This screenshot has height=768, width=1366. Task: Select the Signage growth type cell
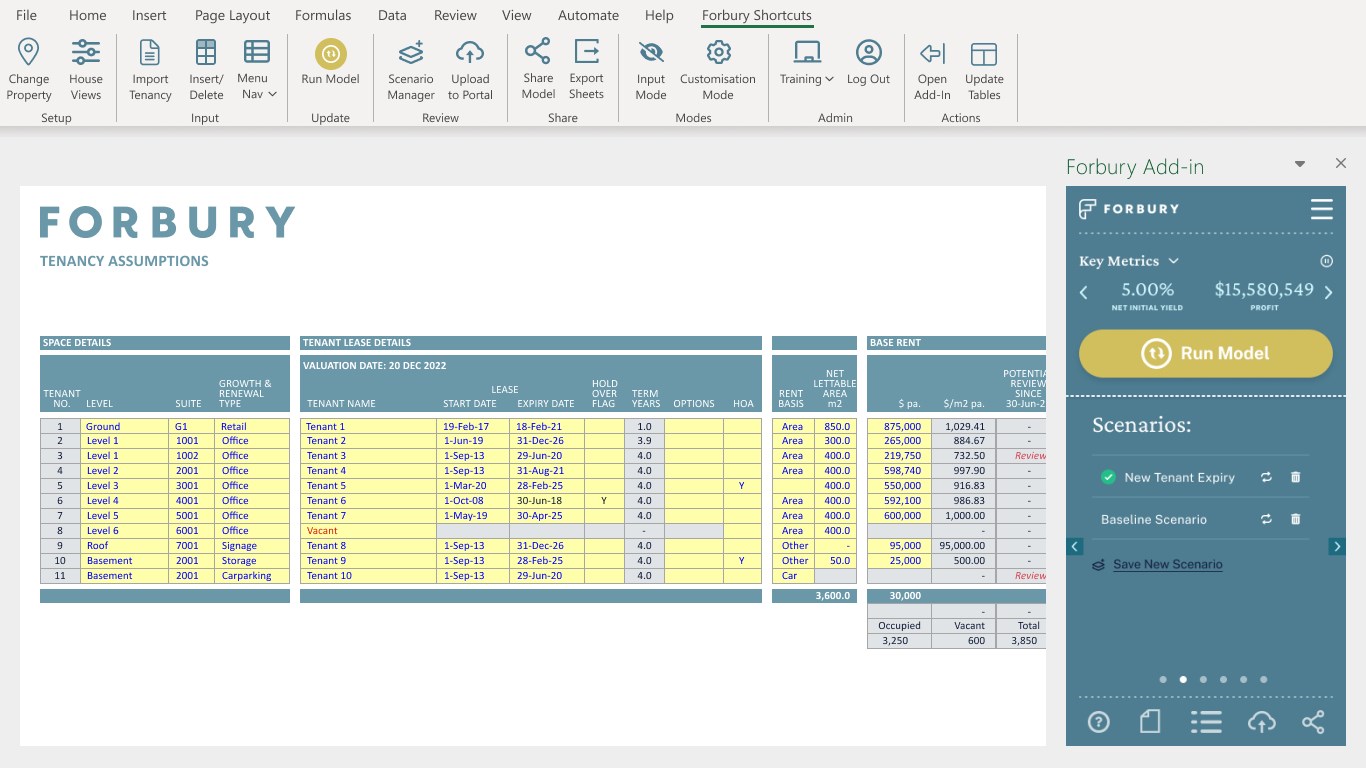click(x=253, y=546)
